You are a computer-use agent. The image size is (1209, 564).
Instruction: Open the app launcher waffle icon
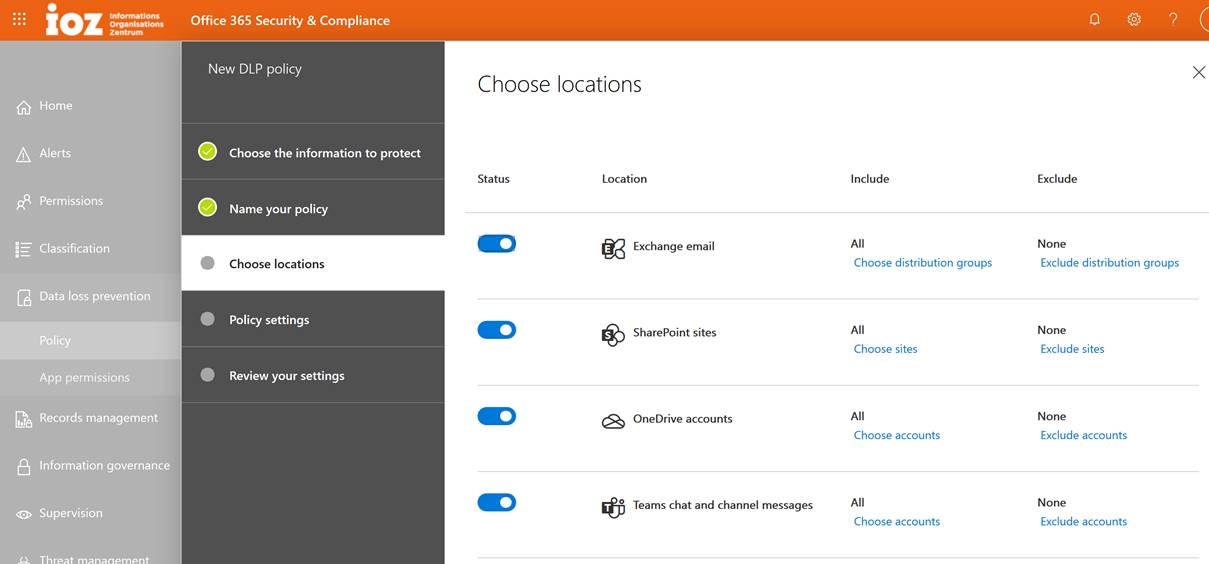point(19,19)
